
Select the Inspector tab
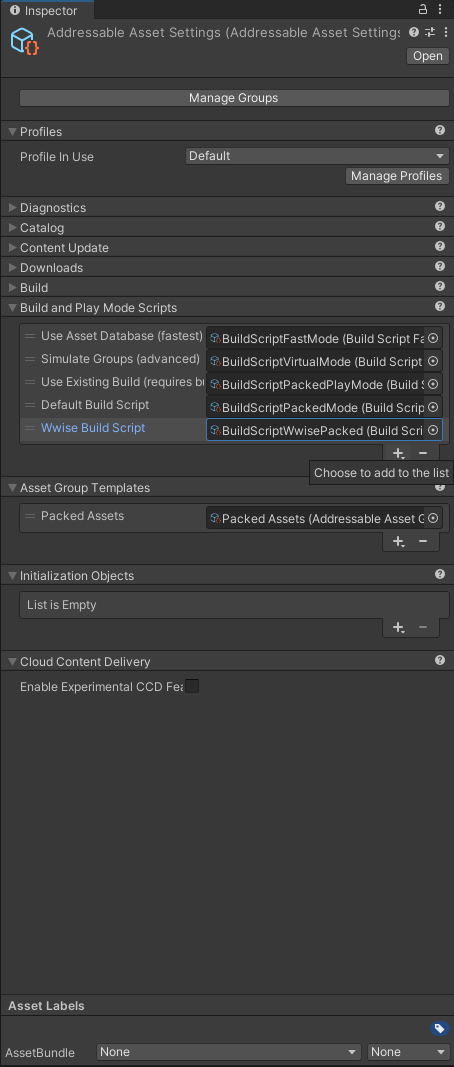[x=47, y=10]
